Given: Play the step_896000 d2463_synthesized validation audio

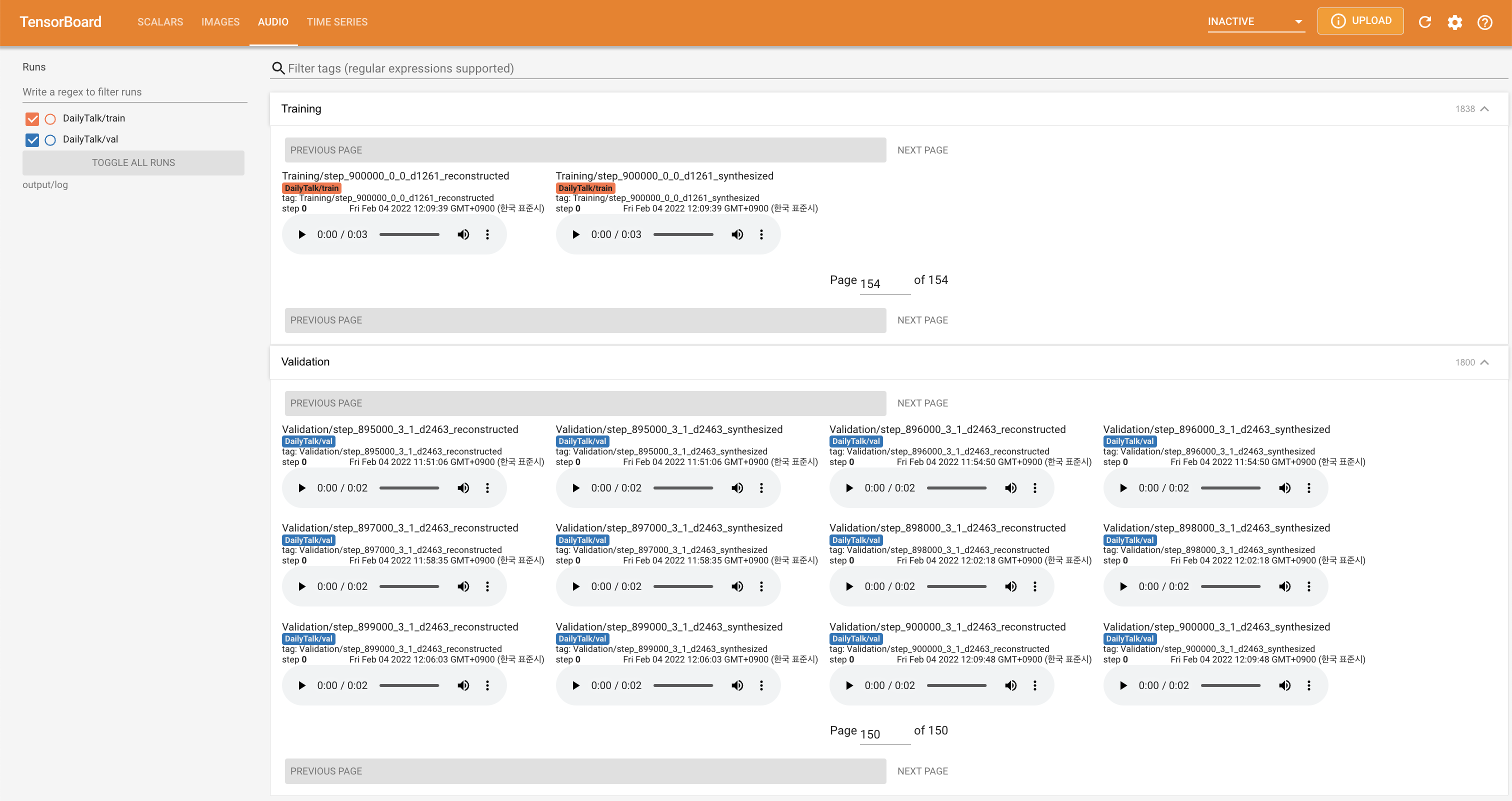Looking at the screenshot, I should point(1123,488).
